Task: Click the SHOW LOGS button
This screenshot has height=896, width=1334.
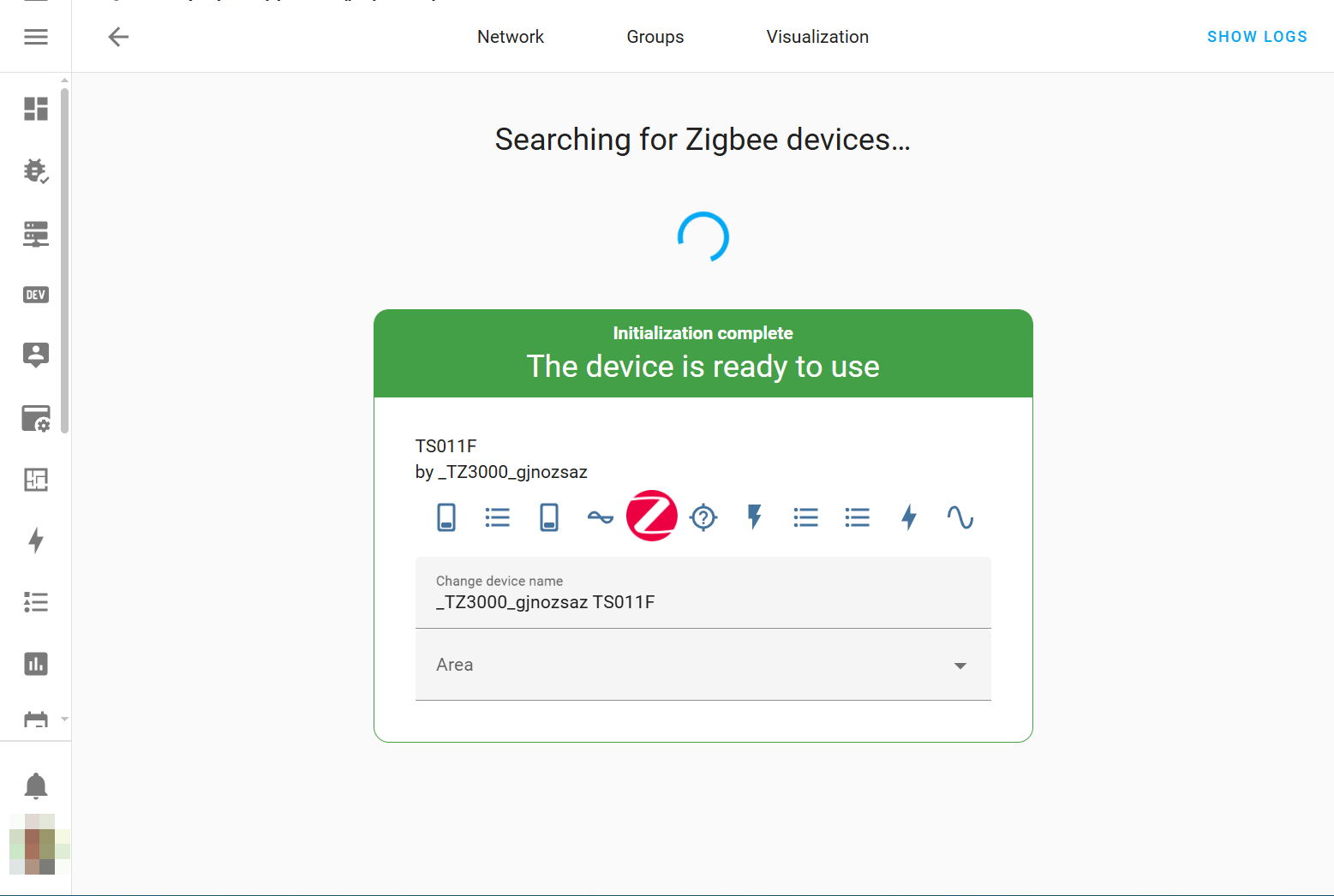Action: coord(1257,37)
